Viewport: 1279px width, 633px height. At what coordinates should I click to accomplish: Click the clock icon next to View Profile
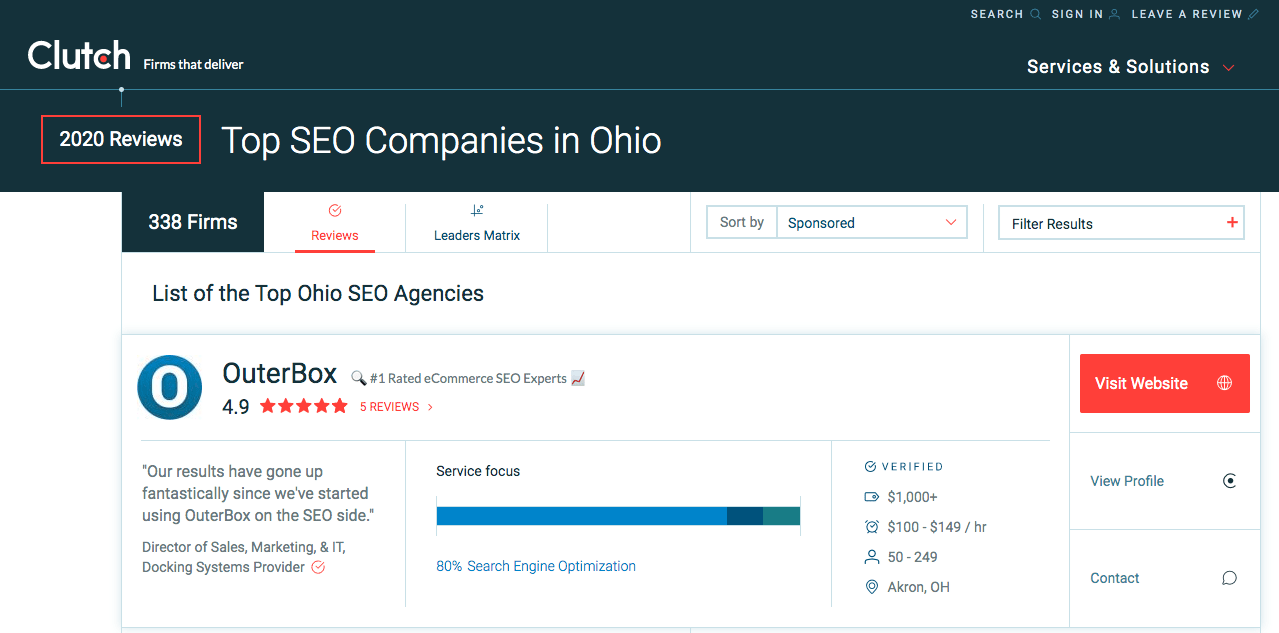point(1229,481)
